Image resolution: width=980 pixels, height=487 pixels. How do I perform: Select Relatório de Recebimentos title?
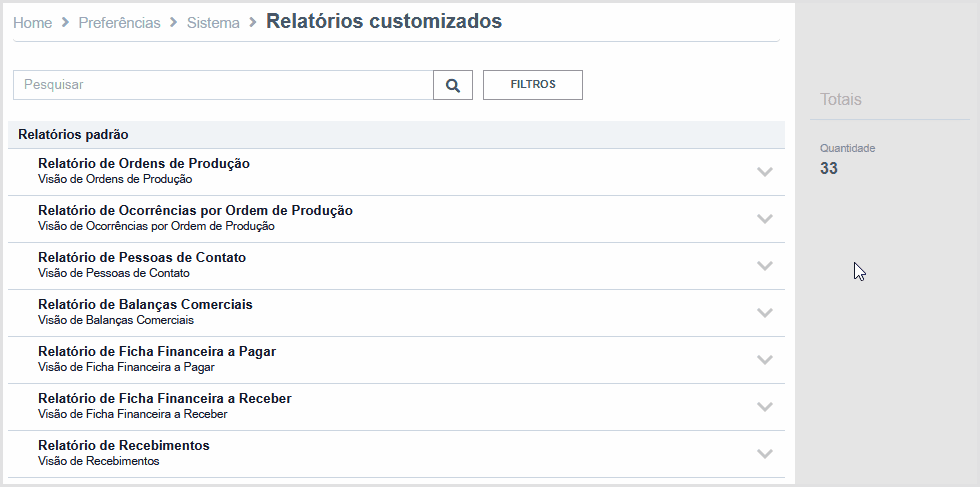[124, 445]
